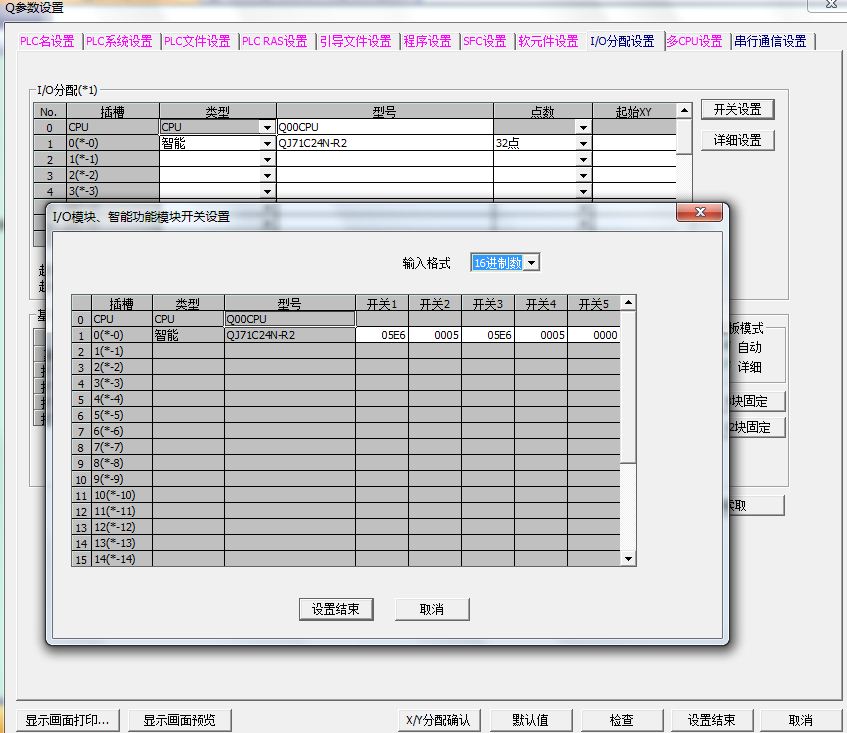The width and height of the screenshot is (847, 733).
Task: Switch to the PLC名设置 tab
Action: [x=47, y=41]
